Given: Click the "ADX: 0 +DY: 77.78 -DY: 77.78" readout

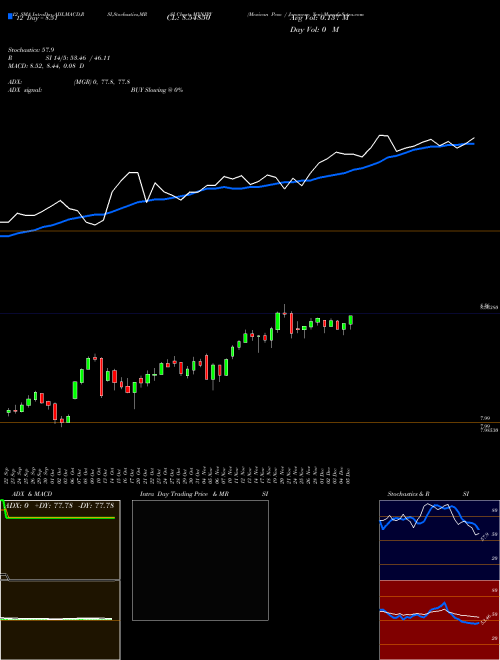Looking at the screenshot, I should [61, 505].
